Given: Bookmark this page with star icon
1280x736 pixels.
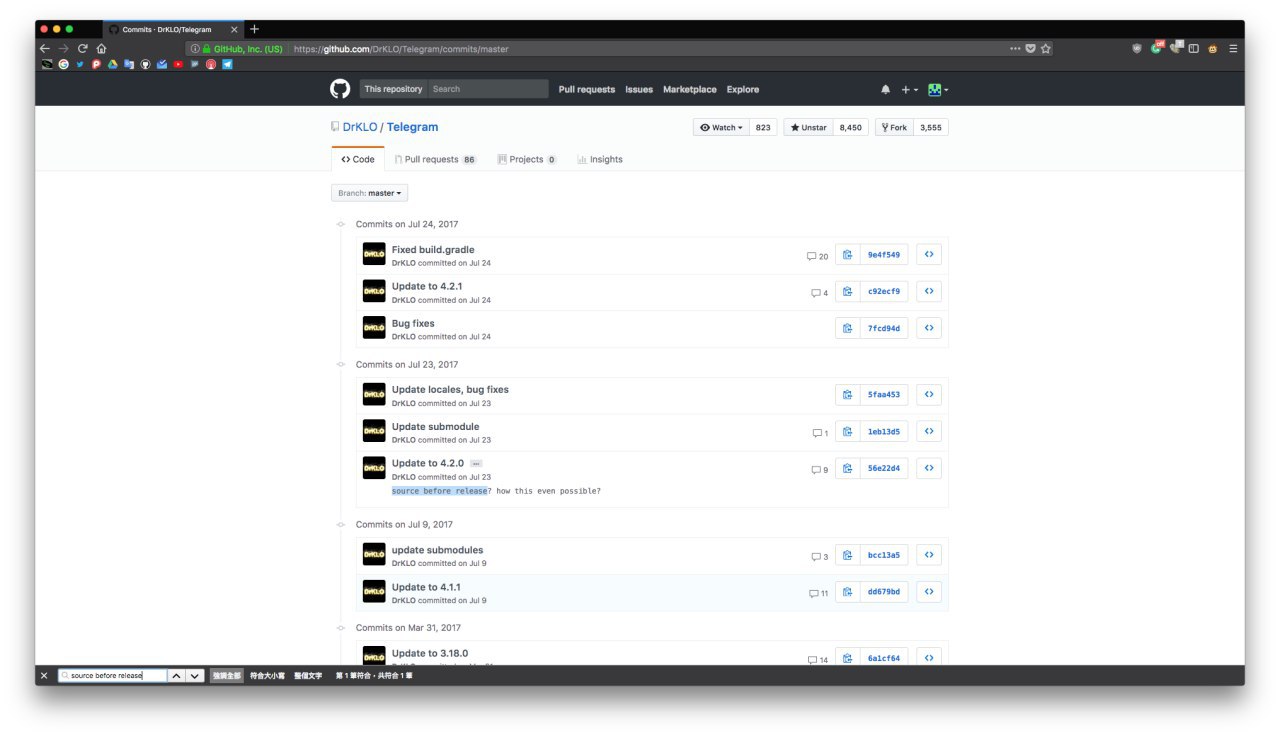Looking at the screenshot, I should (x=1045, y=48).
